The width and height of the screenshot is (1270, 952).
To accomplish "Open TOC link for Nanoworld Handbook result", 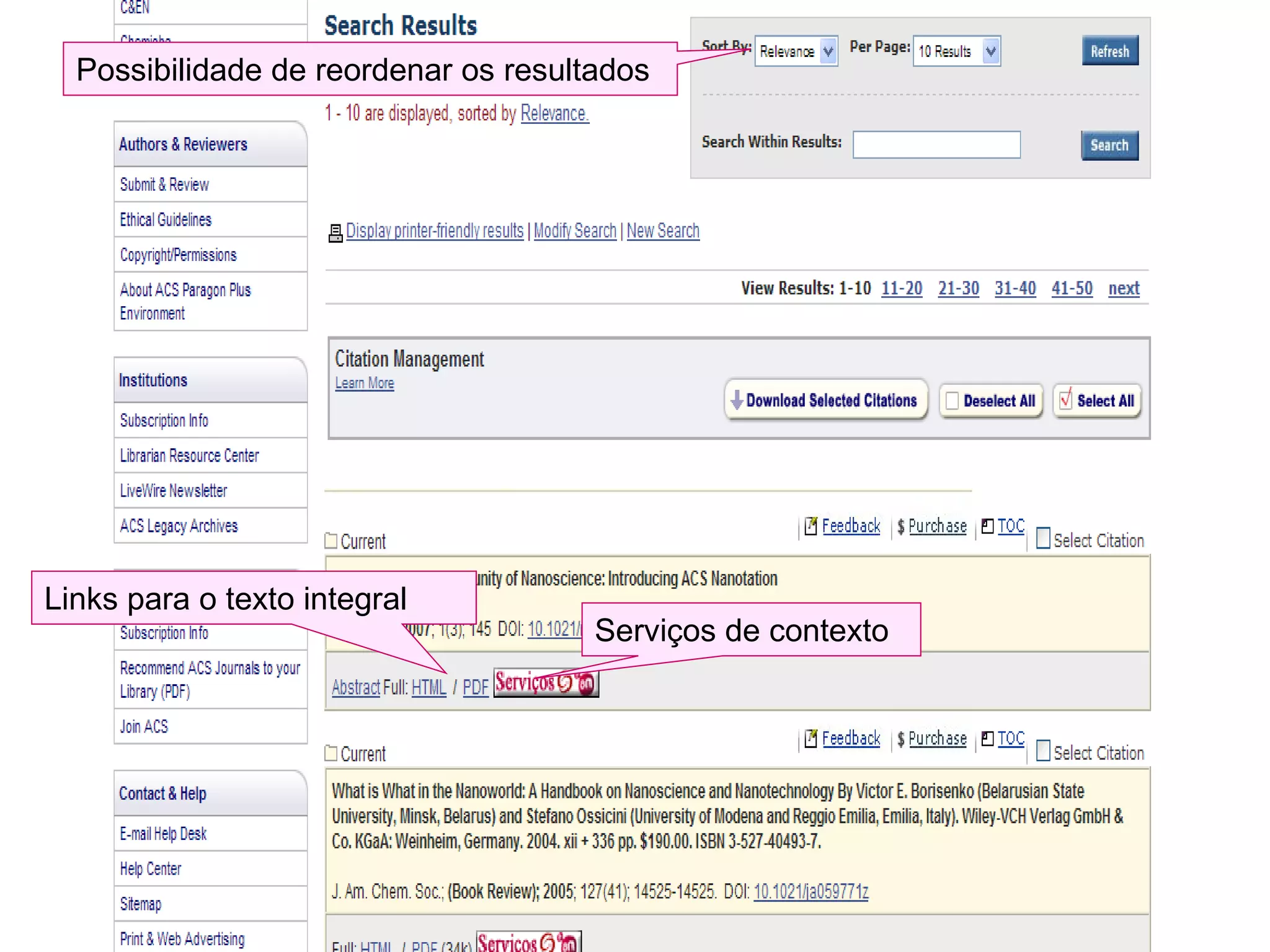I will 1011,739.
